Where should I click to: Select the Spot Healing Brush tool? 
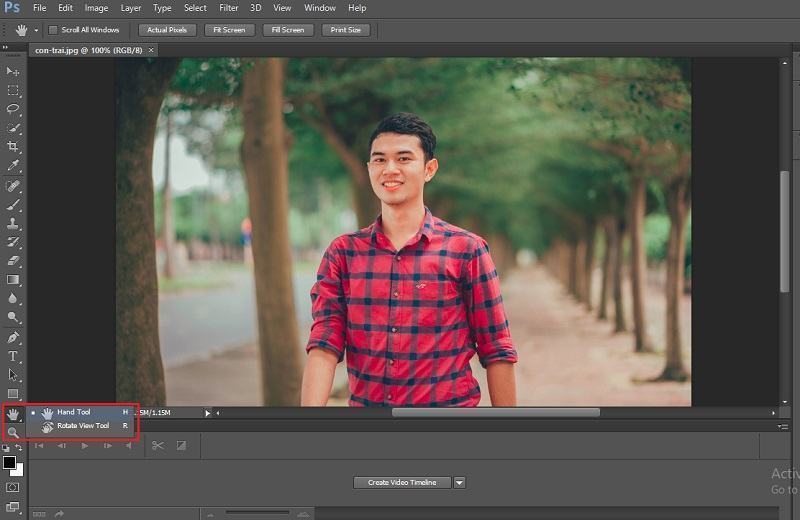pos(13,186)
